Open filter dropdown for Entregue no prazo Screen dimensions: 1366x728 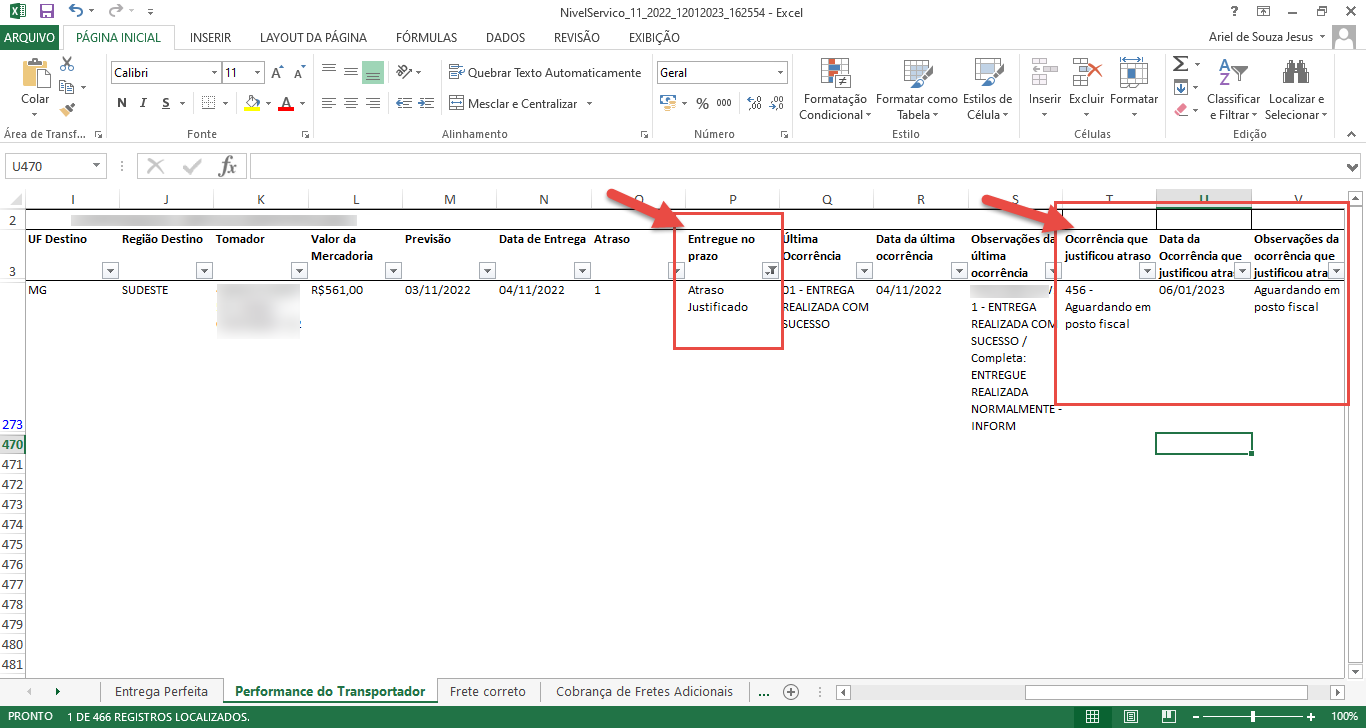770,270
